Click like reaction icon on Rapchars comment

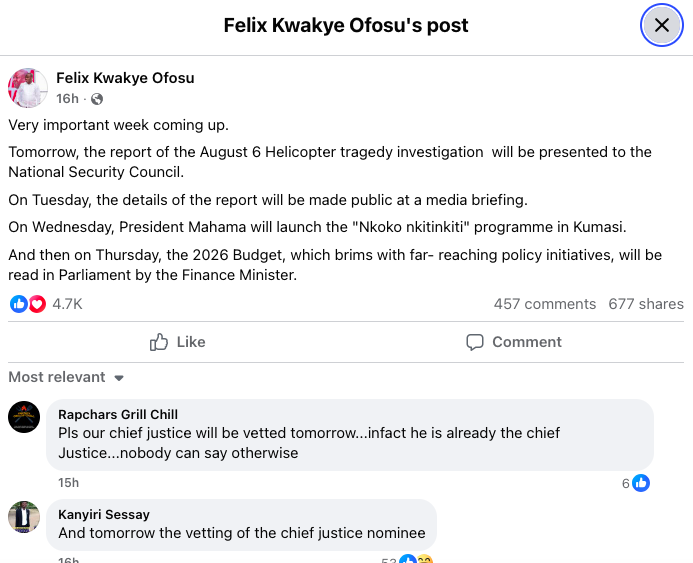coord(641,483)
